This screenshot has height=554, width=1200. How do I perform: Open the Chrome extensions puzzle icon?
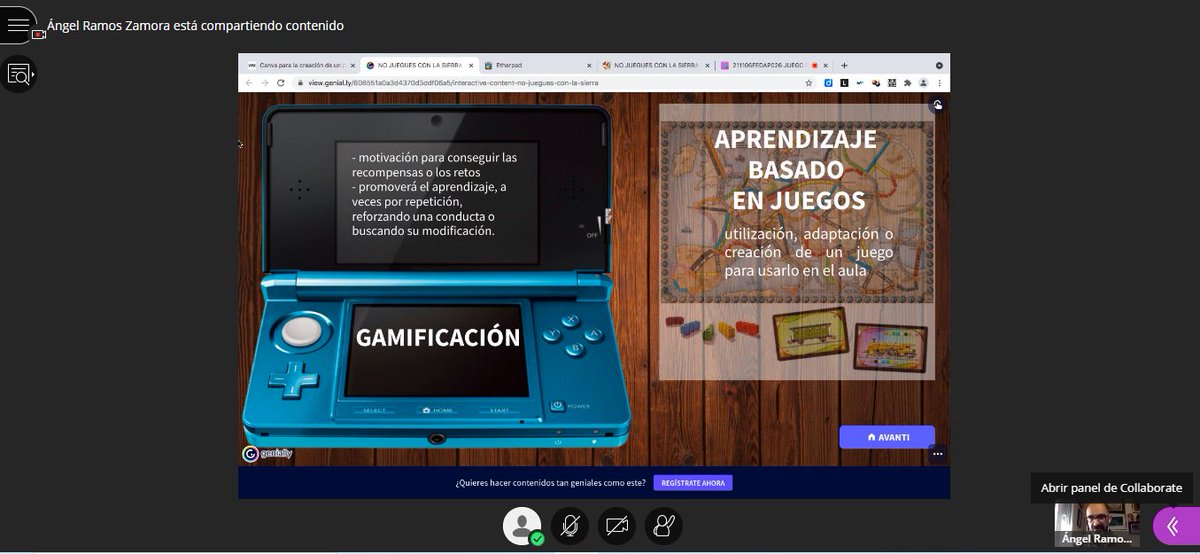[907, 83]
